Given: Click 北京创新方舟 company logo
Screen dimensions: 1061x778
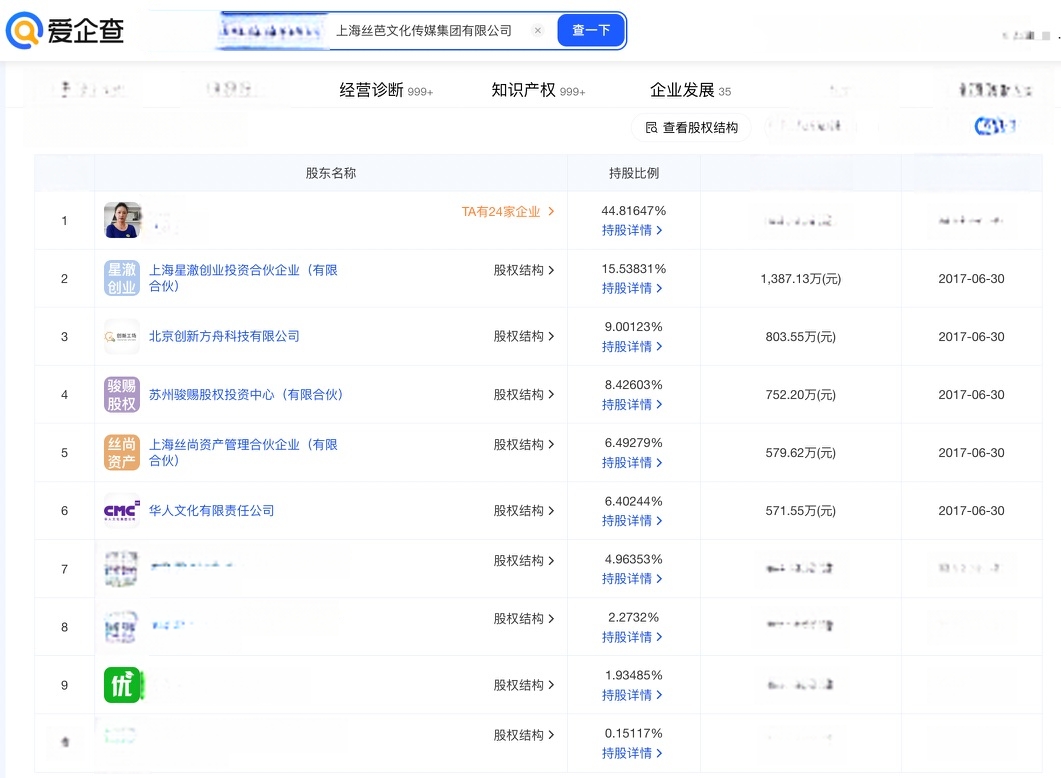Looking at the screenshot, I should [x=122, y=336].
